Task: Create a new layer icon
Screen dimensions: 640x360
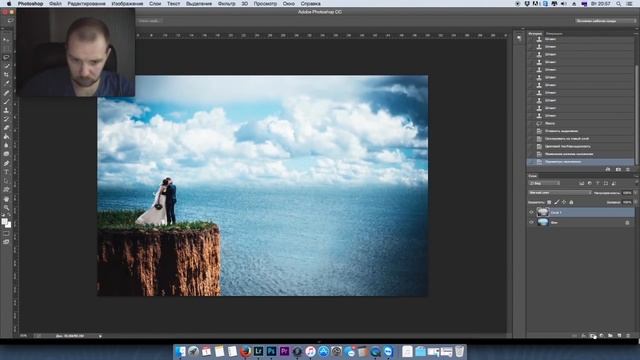Action: (x=619, y=336)
